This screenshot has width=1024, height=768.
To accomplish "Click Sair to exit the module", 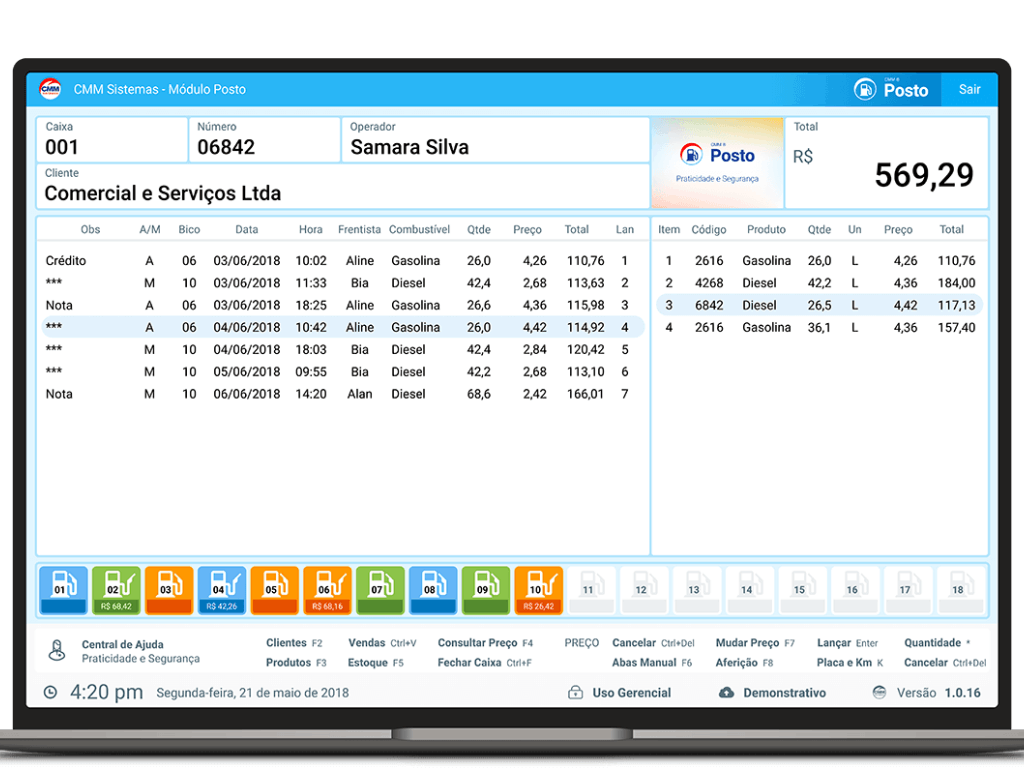I will tap(969, 89).
